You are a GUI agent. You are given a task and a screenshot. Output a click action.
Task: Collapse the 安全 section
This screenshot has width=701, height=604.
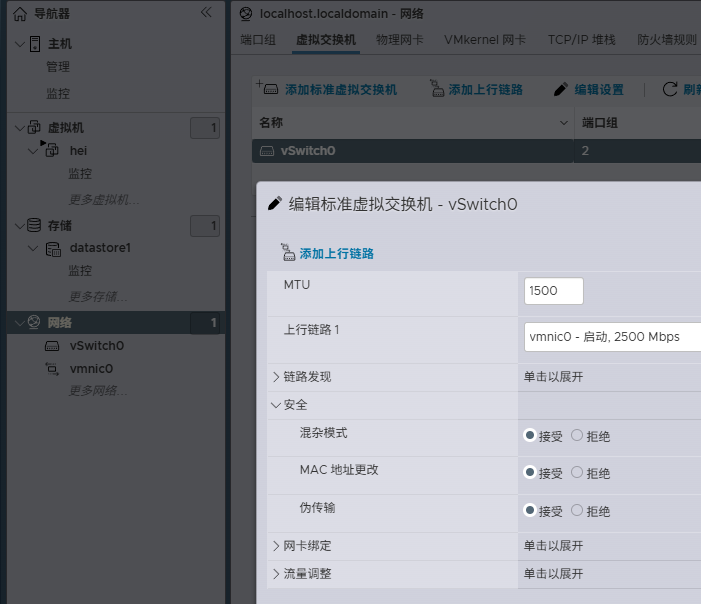[x=276, y=405]
